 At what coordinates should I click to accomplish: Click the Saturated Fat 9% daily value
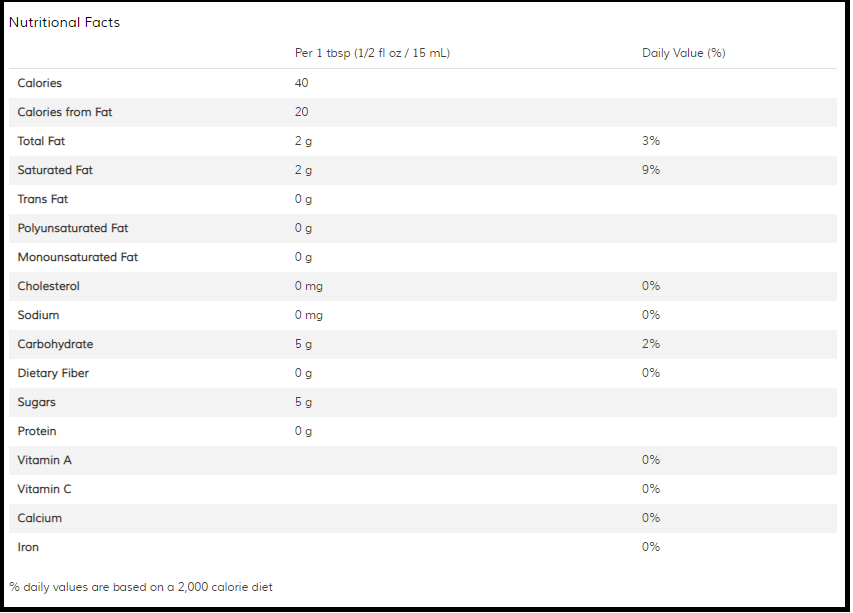coord(651,170)
